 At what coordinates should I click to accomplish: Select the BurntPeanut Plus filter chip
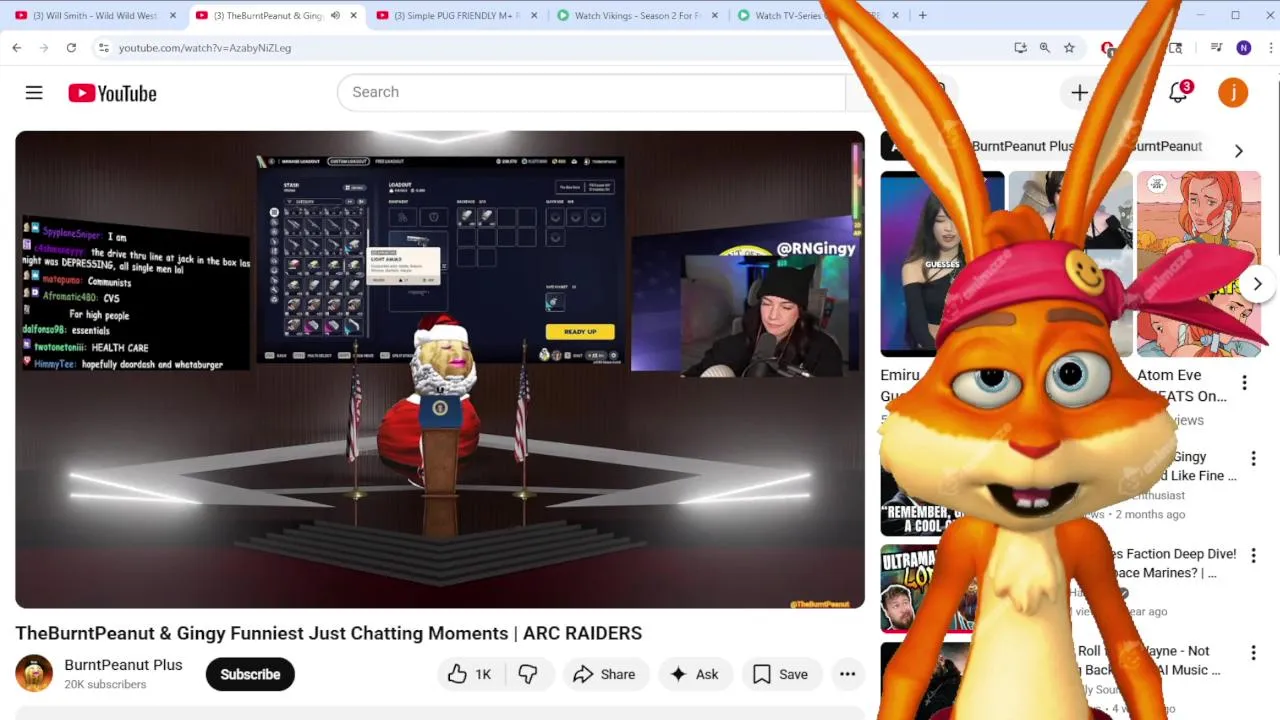1023,146
